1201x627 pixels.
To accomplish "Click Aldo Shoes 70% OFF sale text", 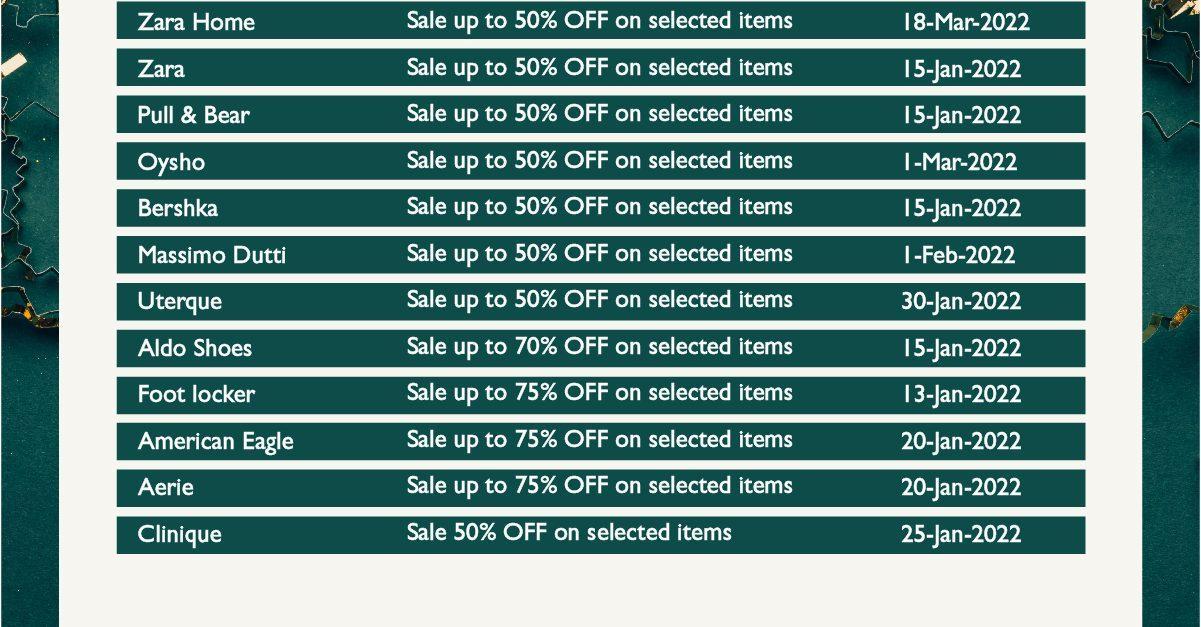I will [x=599, y=347].
